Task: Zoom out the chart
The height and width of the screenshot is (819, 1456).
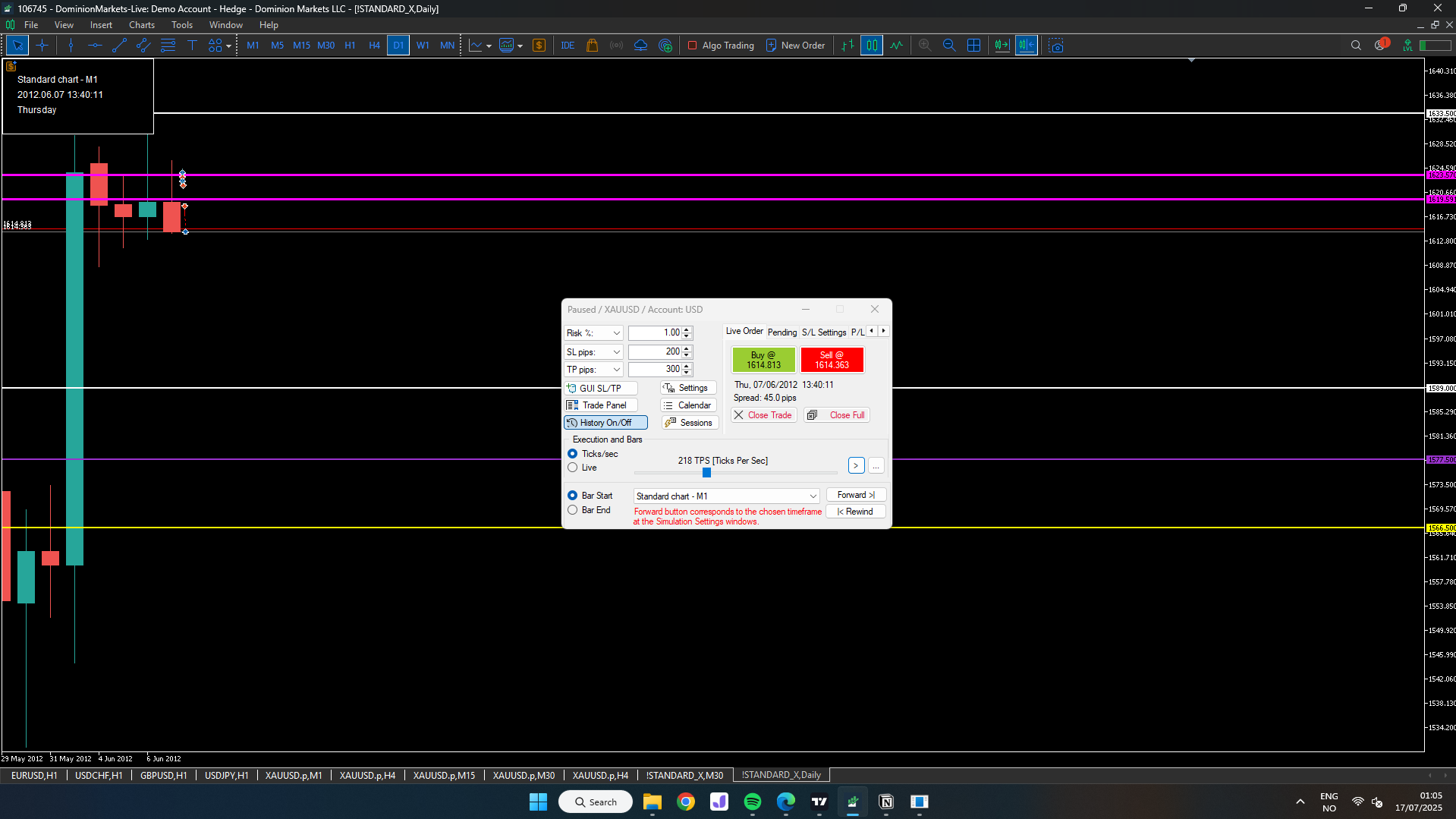Action: [949, 46]
